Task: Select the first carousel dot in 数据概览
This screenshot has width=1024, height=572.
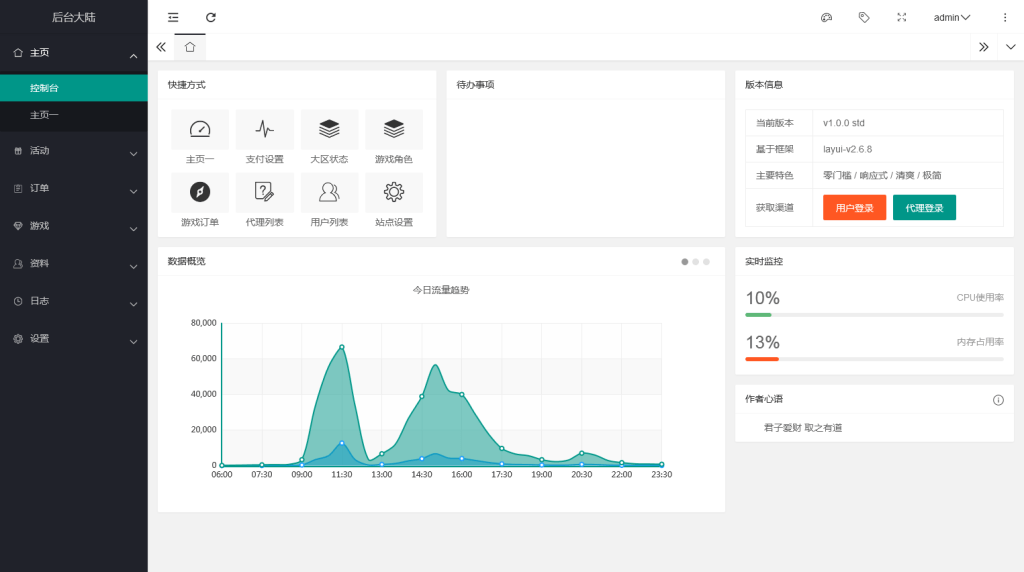Action: coord(684,262)
